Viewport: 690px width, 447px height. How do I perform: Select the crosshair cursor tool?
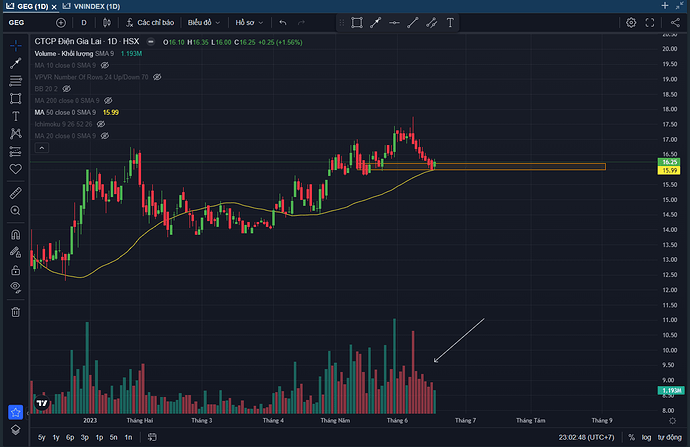click(16, 45)
